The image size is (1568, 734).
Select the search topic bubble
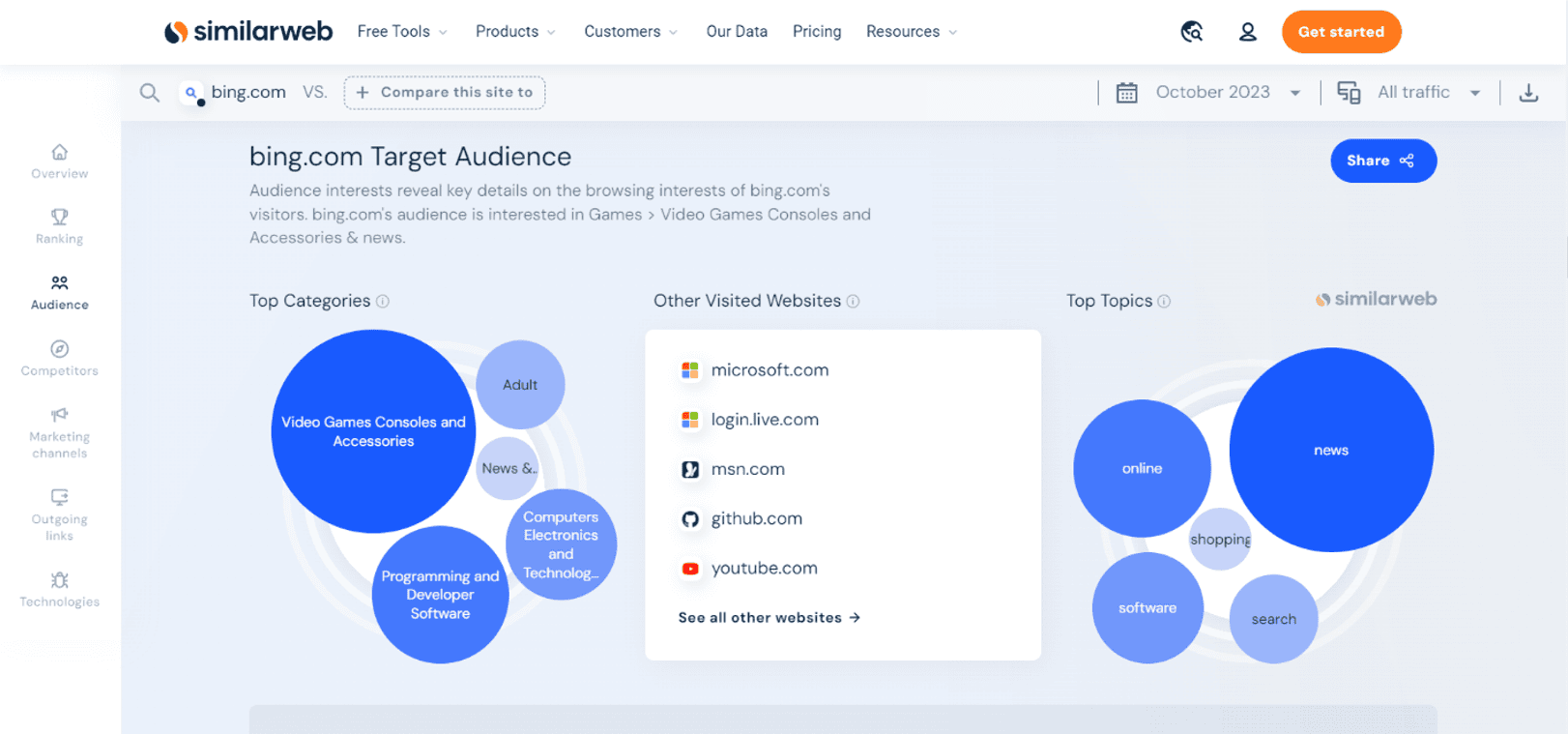[x=1273, y=619]
